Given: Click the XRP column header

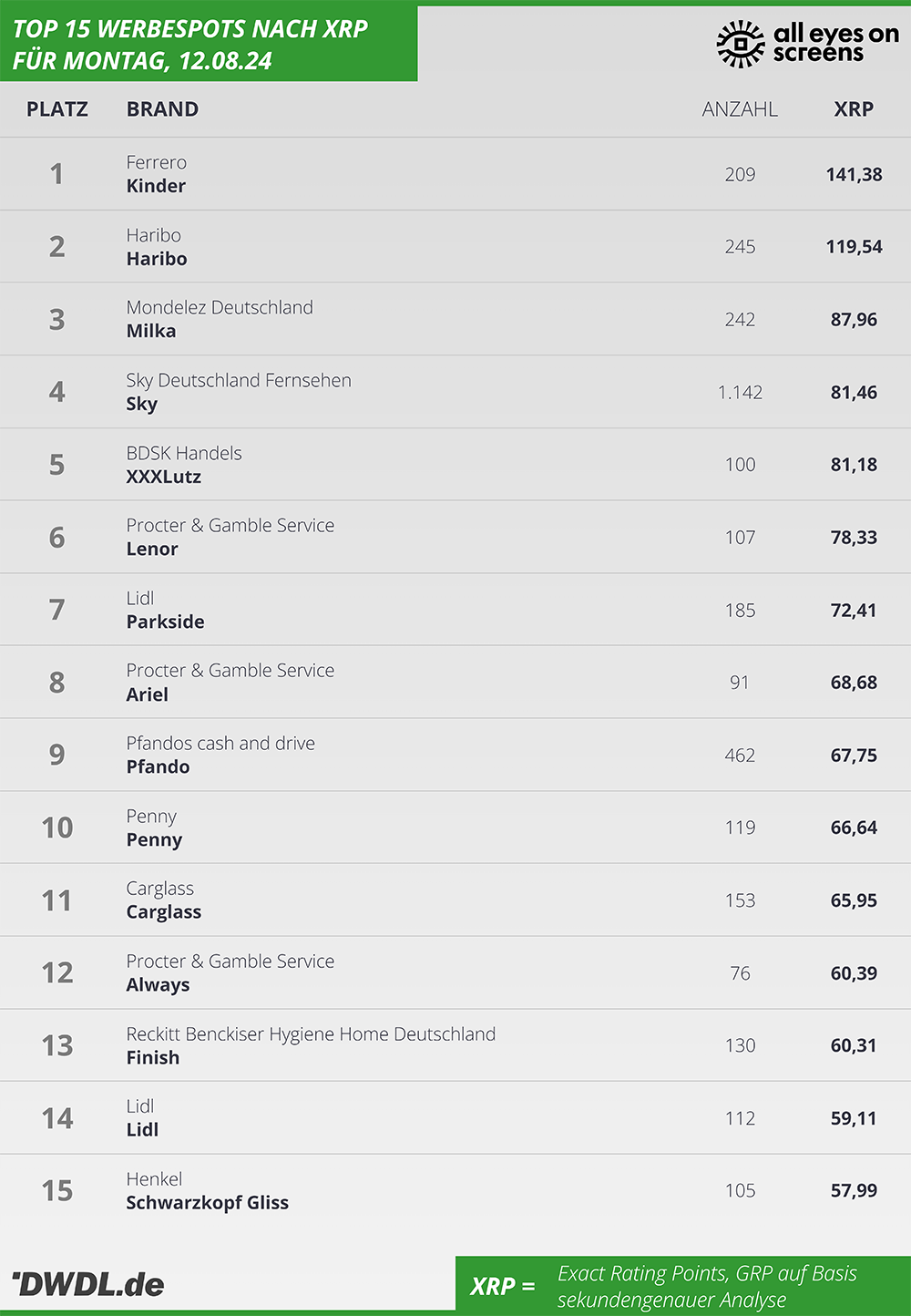Looking at the screenshot, I should [854, 109].
